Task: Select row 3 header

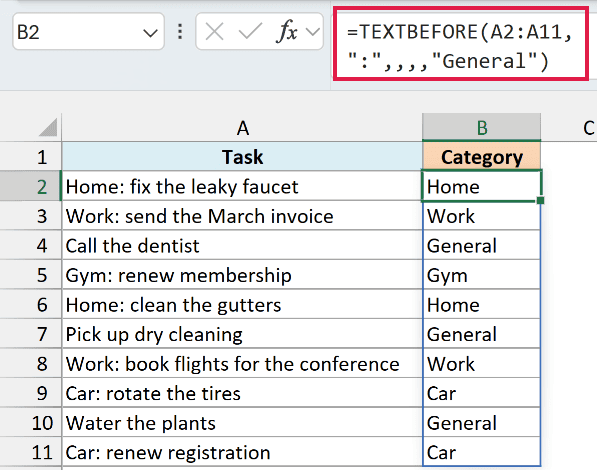Action: [30, 216]
